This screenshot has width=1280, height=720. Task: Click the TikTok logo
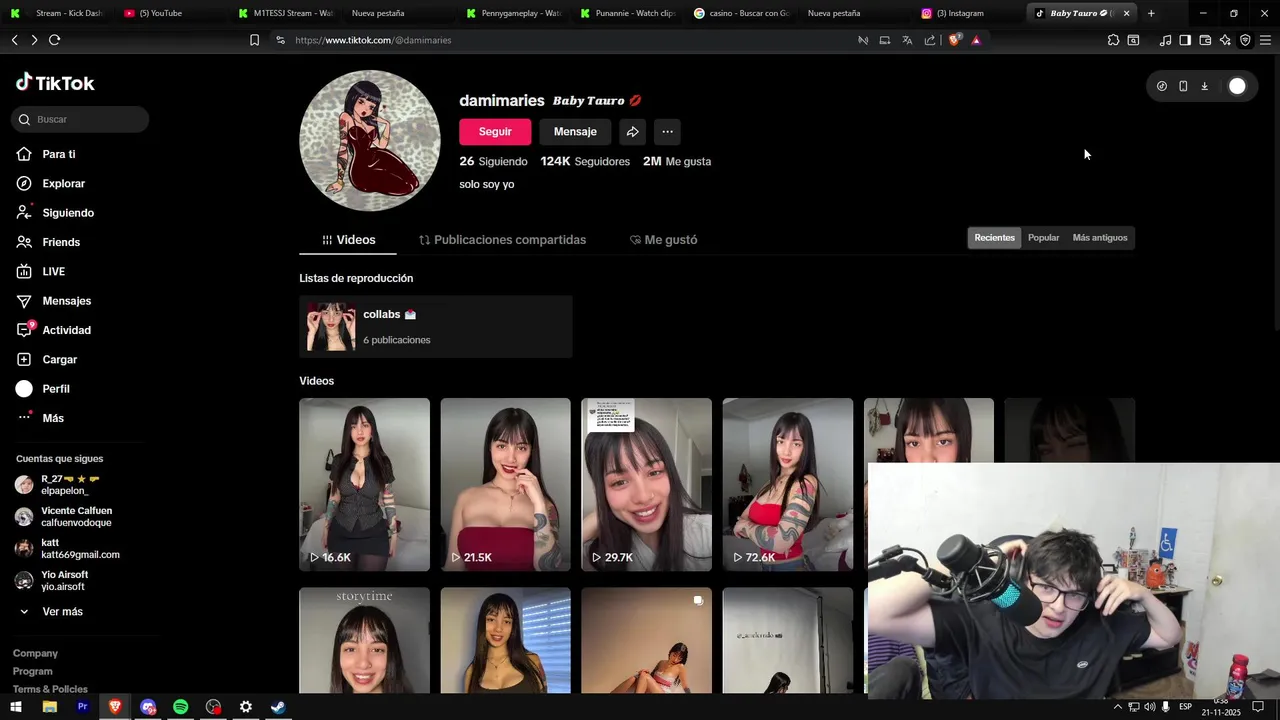(x=55, y=83)
